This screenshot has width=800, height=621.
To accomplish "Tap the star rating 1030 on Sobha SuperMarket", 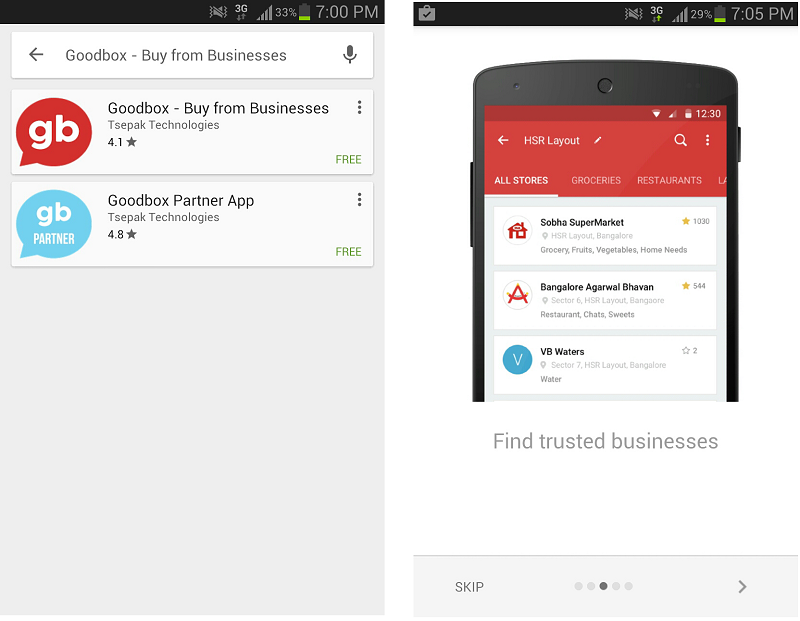I will (x=695, y=221).
